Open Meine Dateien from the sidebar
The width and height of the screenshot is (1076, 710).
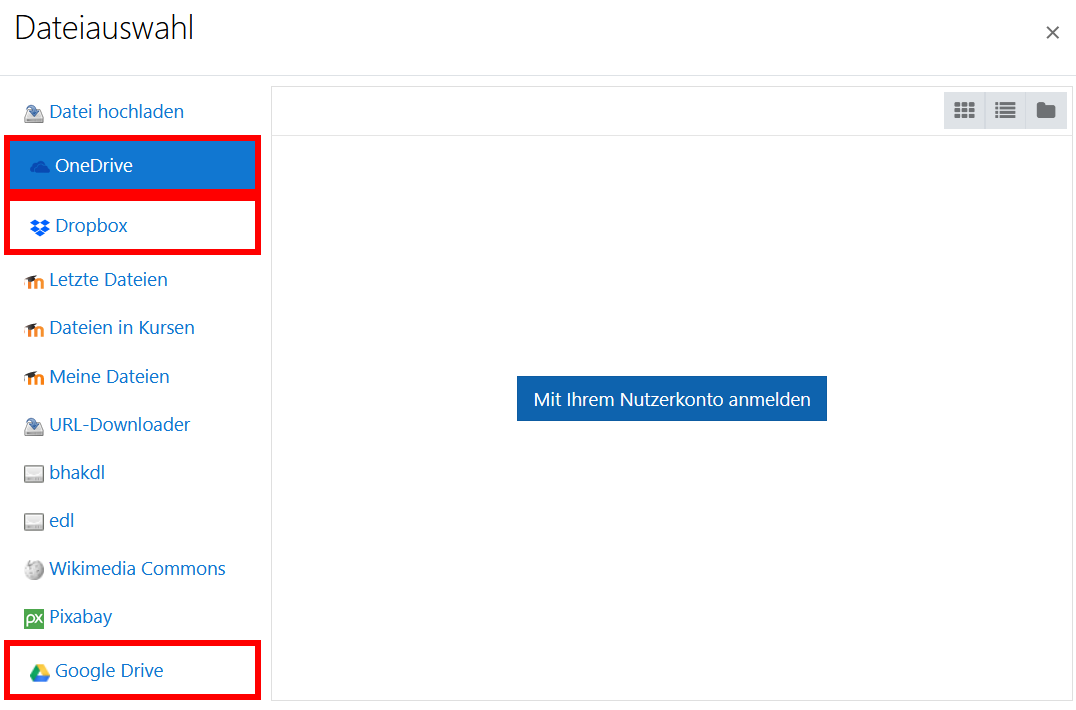click(x=108, y=376)
